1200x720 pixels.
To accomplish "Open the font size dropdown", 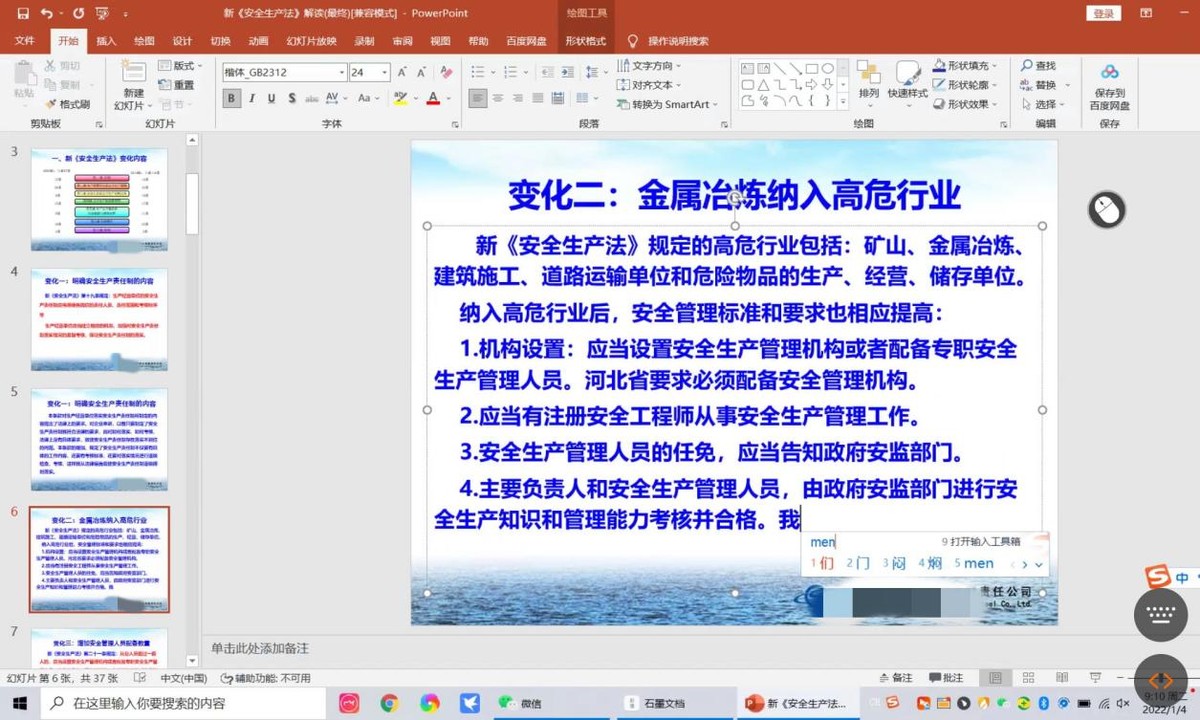I will point(384,72).
